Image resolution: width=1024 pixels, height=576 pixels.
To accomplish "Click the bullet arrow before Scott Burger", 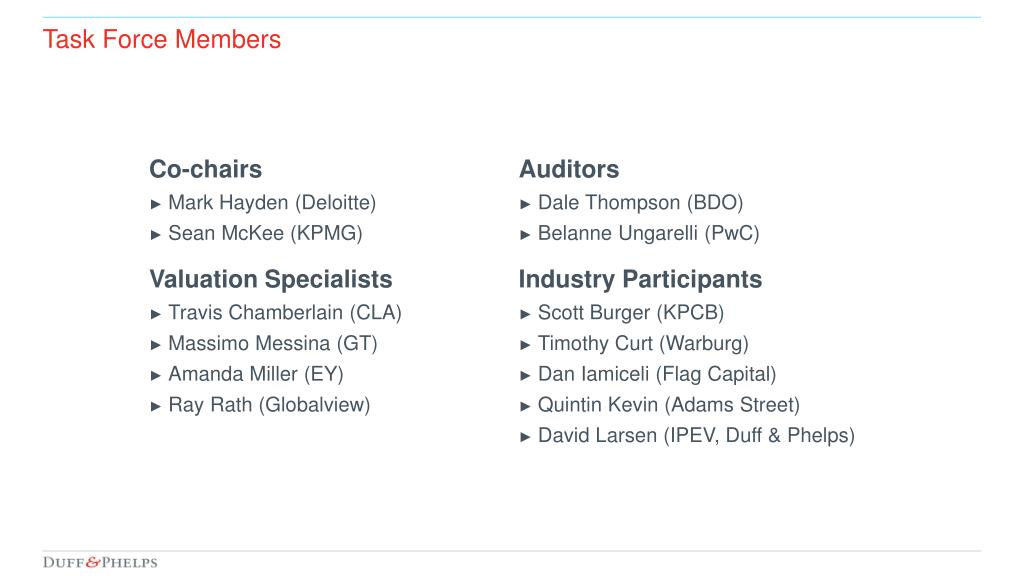I will point(525,314).
